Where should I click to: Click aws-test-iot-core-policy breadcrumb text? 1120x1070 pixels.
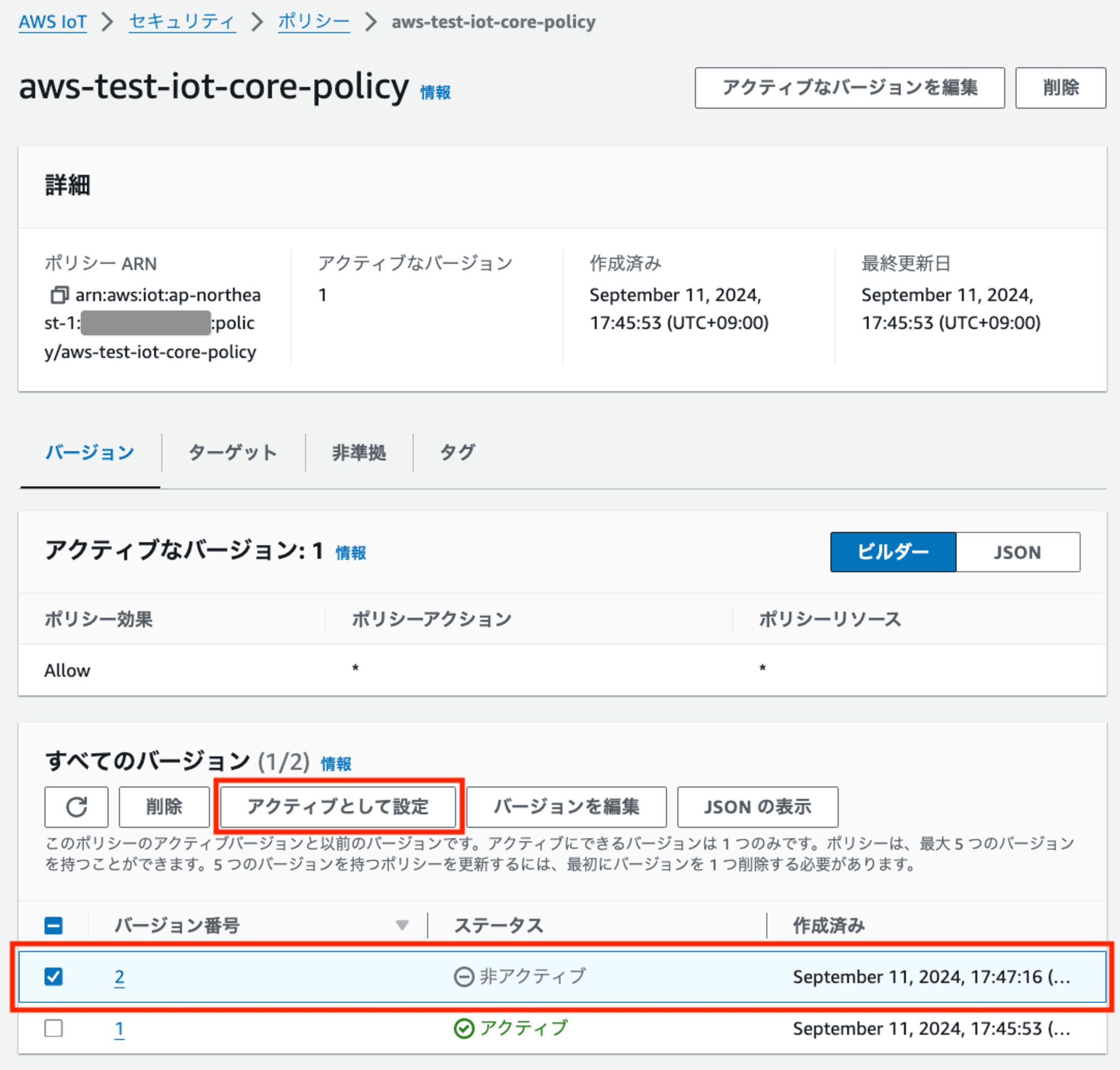tap(493, 22)
